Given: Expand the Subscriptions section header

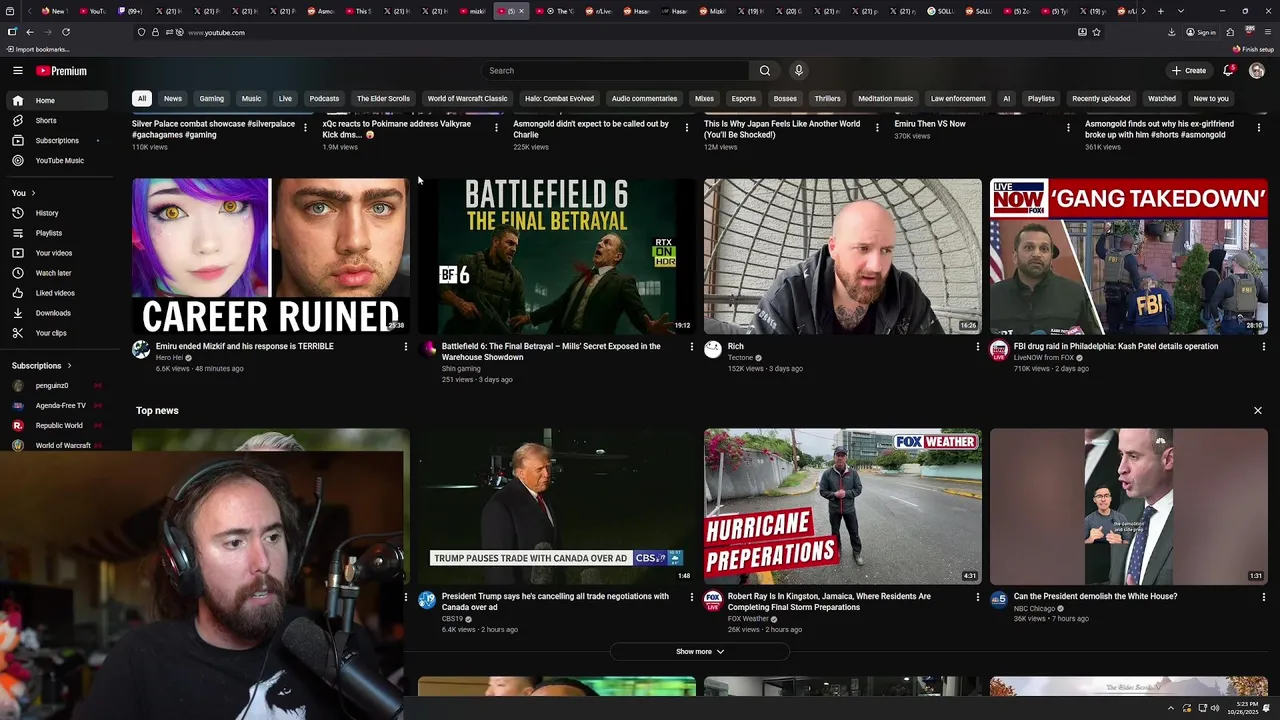Looking at the screenshot, I should [42, 366].
